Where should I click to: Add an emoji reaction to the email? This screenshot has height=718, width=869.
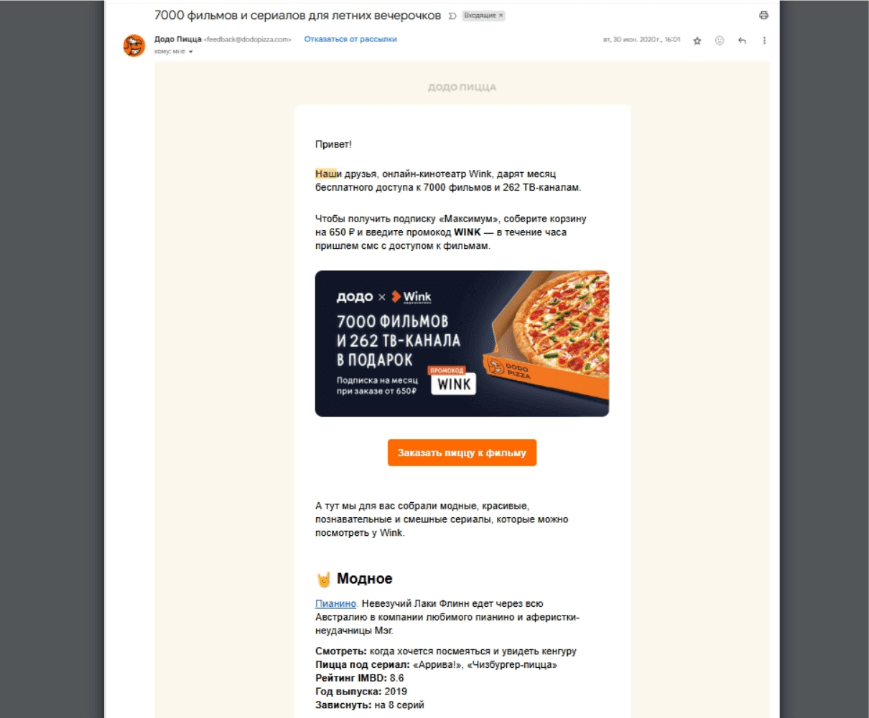point(719,40)
